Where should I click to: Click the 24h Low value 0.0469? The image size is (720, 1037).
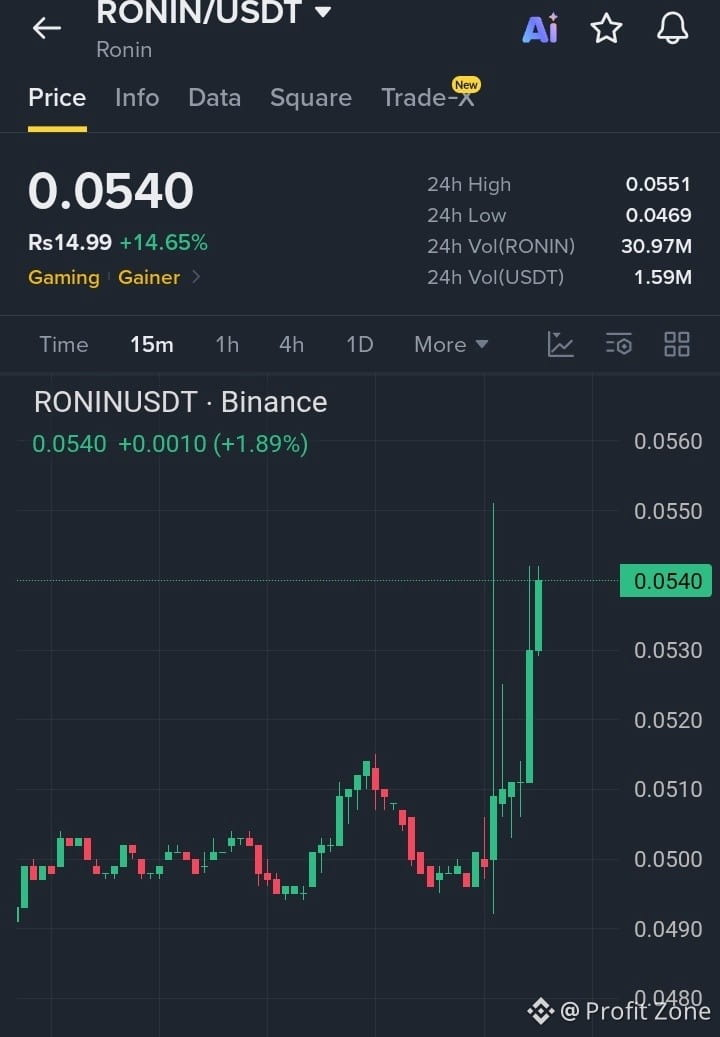pos(658,215)
